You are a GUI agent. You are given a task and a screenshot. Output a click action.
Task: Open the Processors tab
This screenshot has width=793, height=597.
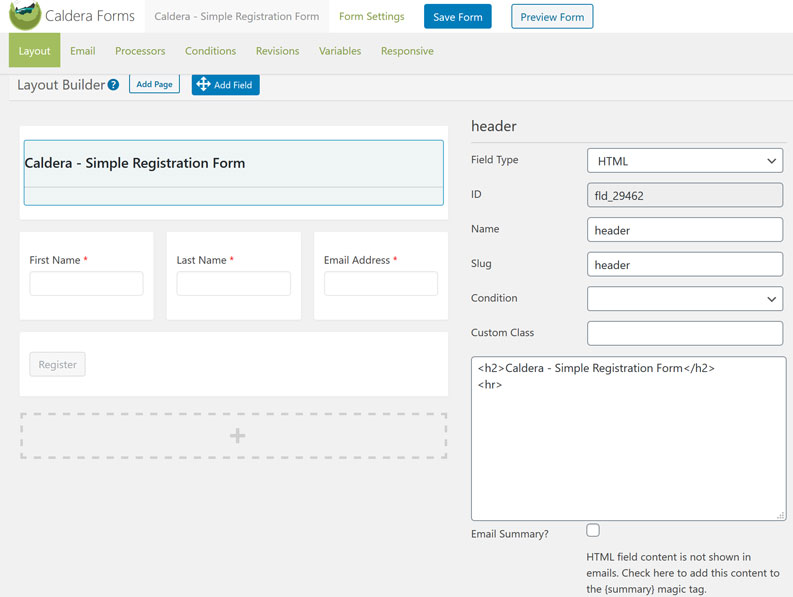pyautogui.click(x=140, y=51)
